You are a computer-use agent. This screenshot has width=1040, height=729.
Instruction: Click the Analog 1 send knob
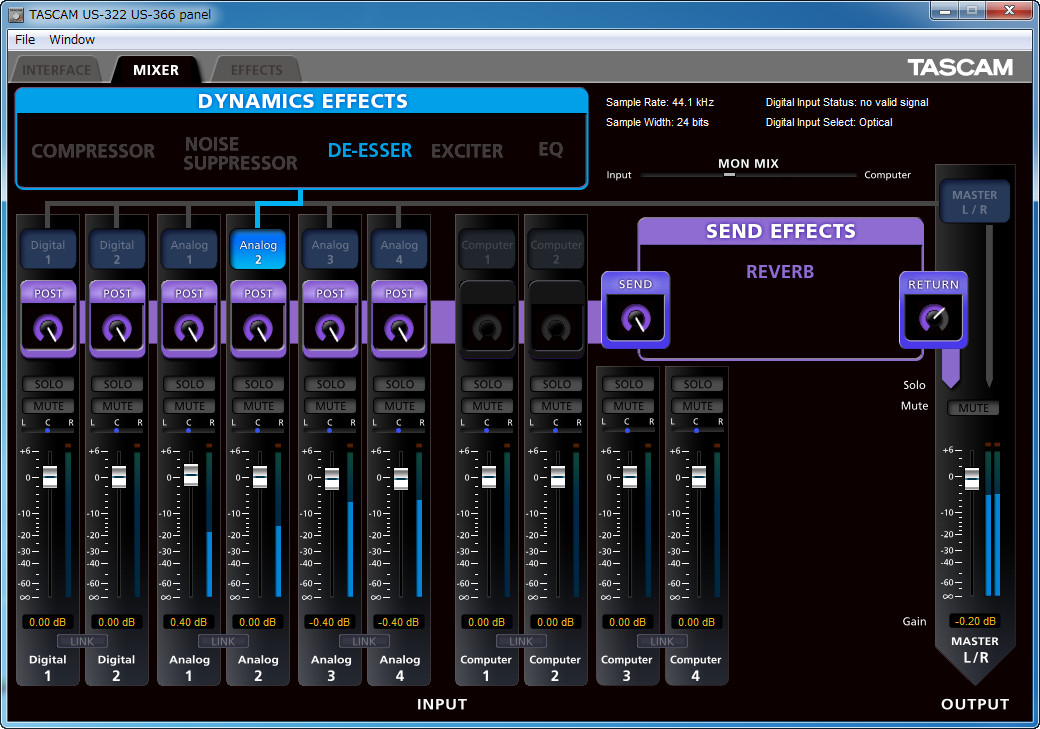tap(189, 328)
